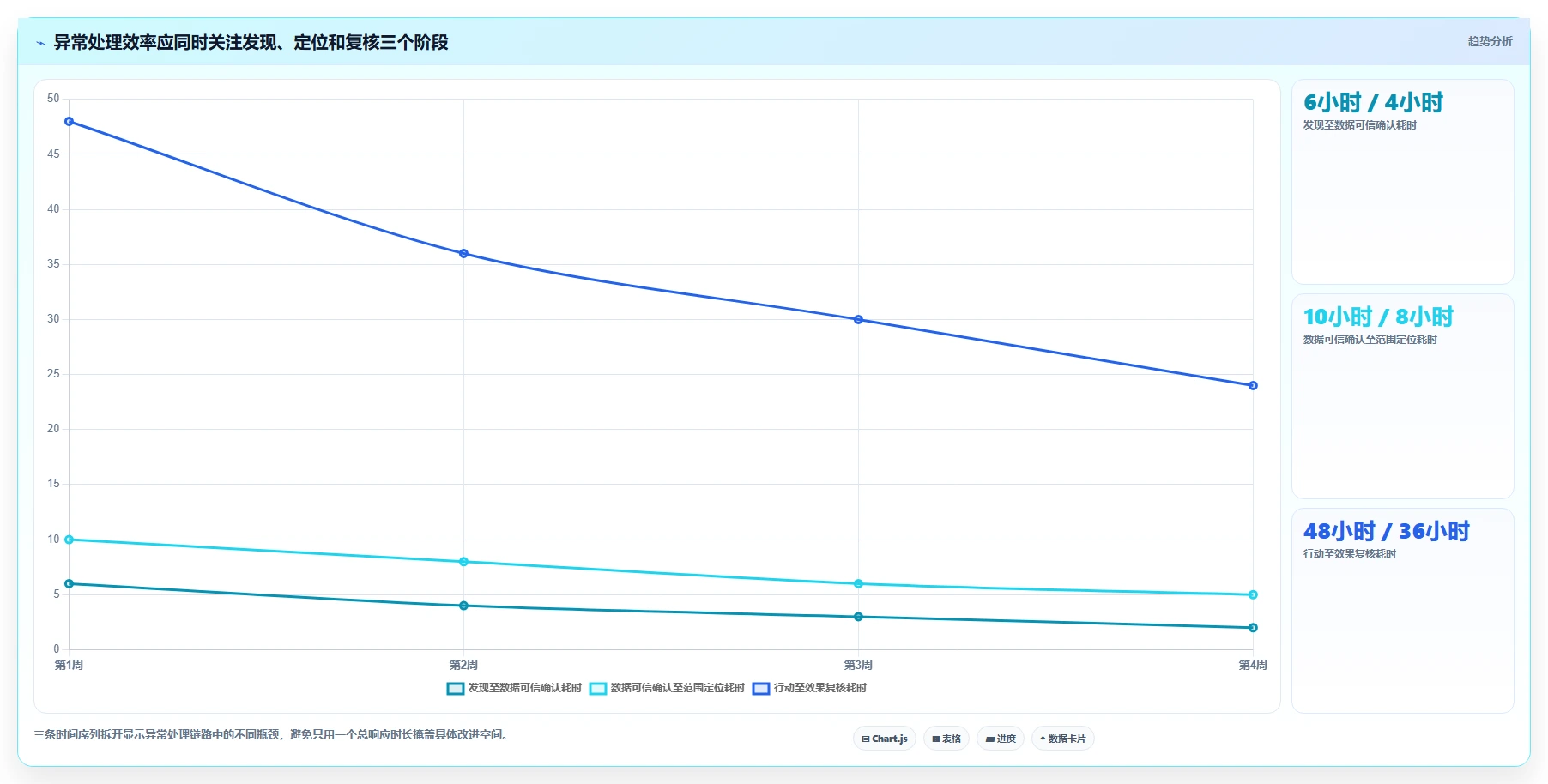Click the cyan legend color box for 数据可信确认至范围定位耗时
This screenshot has width=1548, height=784.
click(598, 688)
